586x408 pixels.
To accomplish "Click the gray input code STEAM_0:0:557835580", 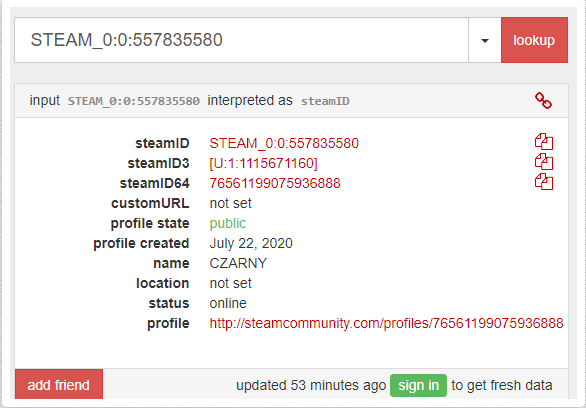I will click(x=134, y=101).
